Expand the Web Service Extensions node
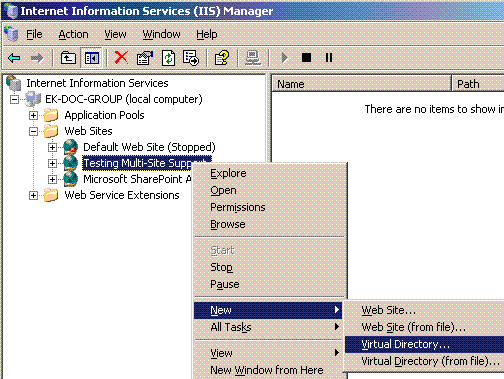 click(33, 195)
